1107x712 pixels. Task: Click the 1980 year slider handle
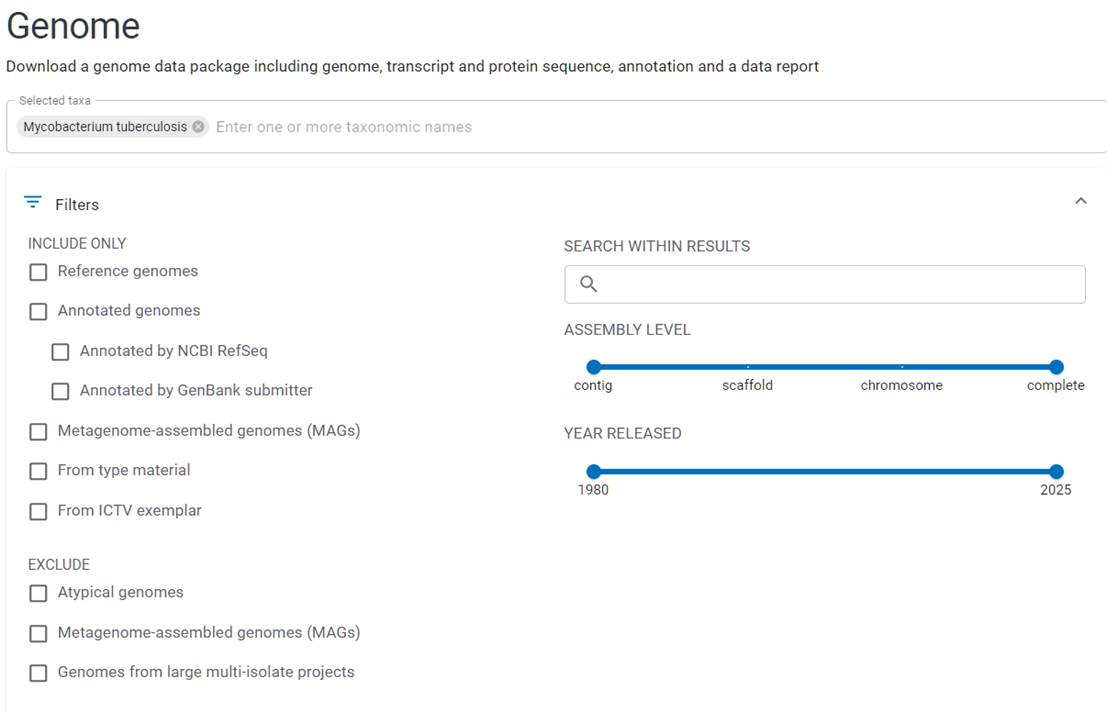[x=594, y=471]
